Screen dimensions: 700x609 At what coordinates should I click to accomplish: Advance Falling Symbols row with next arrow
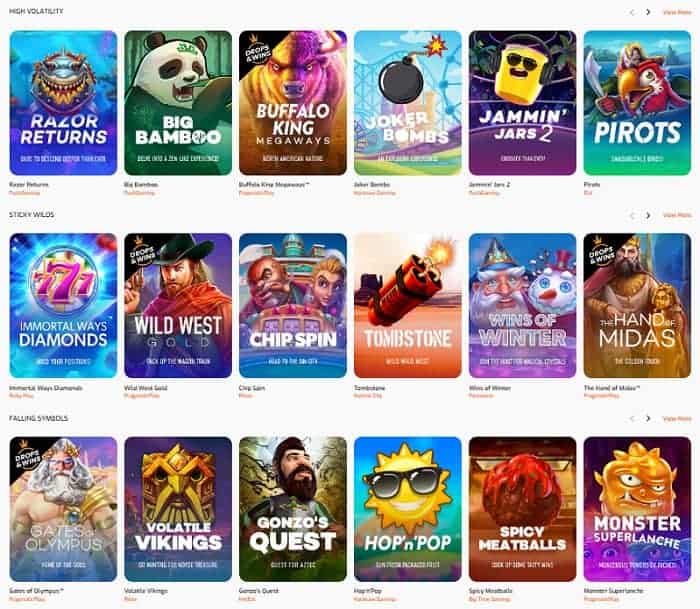pyautogui.click(x=648, y=418)
